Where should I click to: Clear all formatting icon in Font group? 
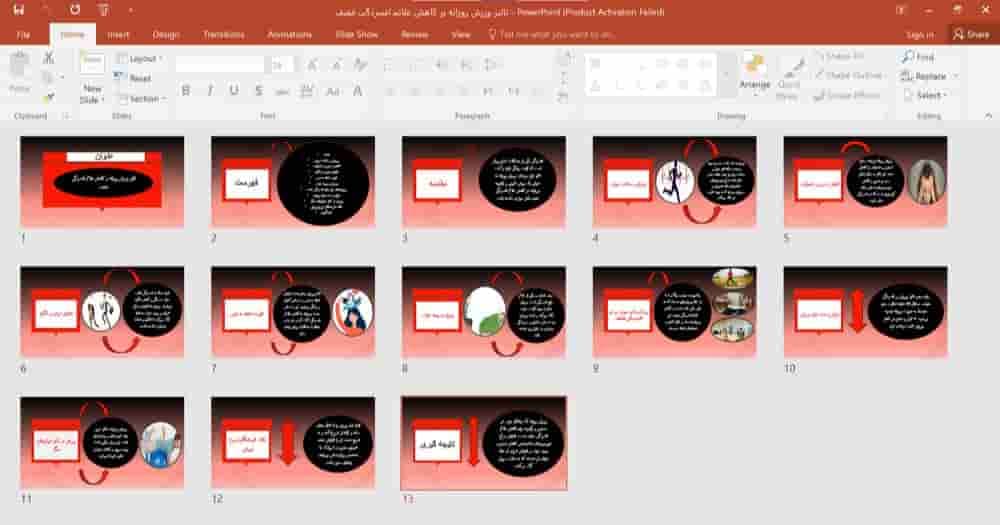[x=360, y=64]
